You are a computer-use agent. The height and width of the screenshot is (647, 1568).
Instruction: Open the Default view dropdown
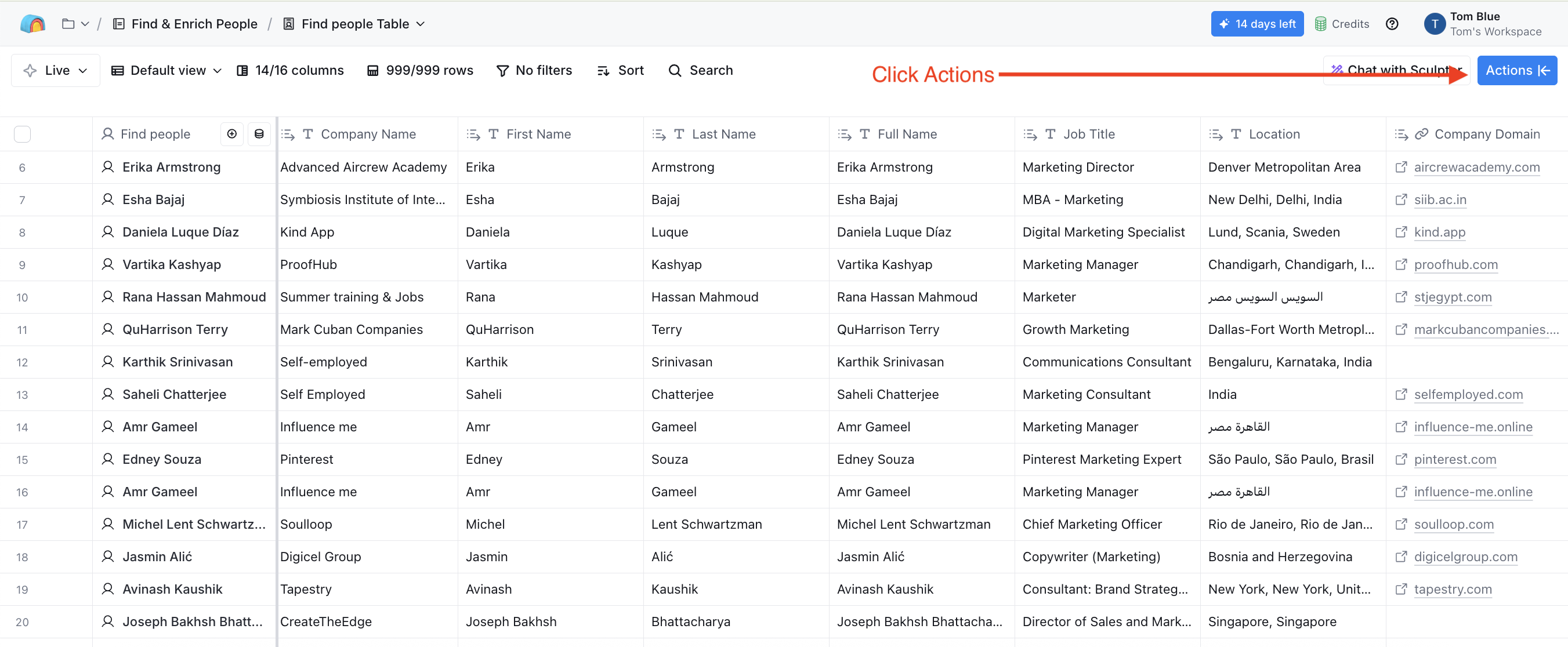point(165,71)
